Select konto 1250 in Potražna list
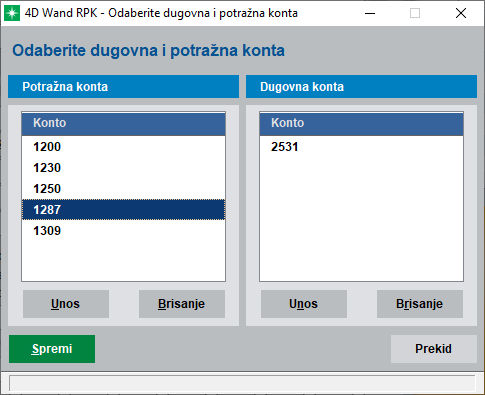The height and width of the screenshot is (395, 485). tap(123, 189)
